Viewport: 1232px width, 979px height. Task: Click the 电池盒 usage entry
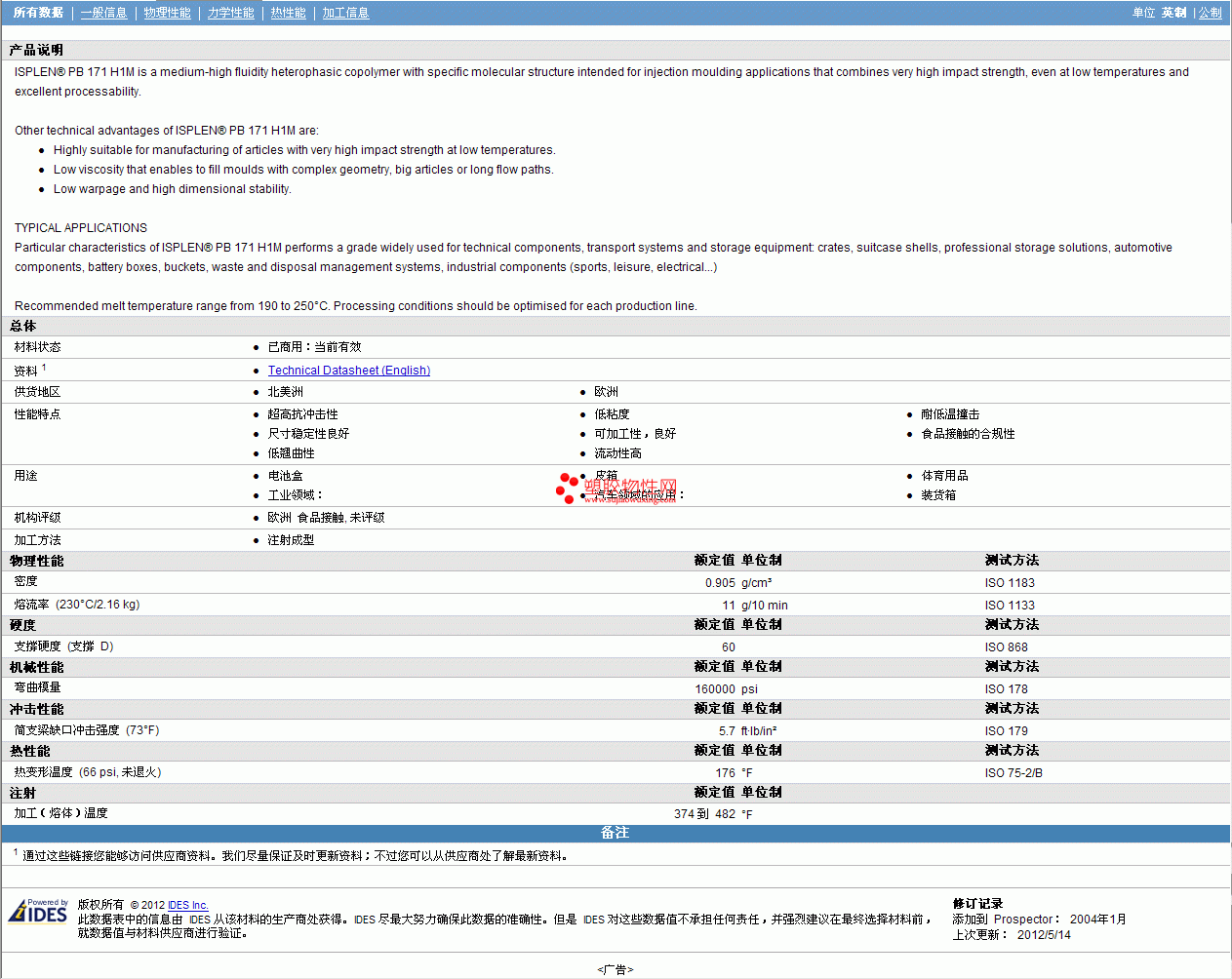pyautogui.click(x=285, y=476)
